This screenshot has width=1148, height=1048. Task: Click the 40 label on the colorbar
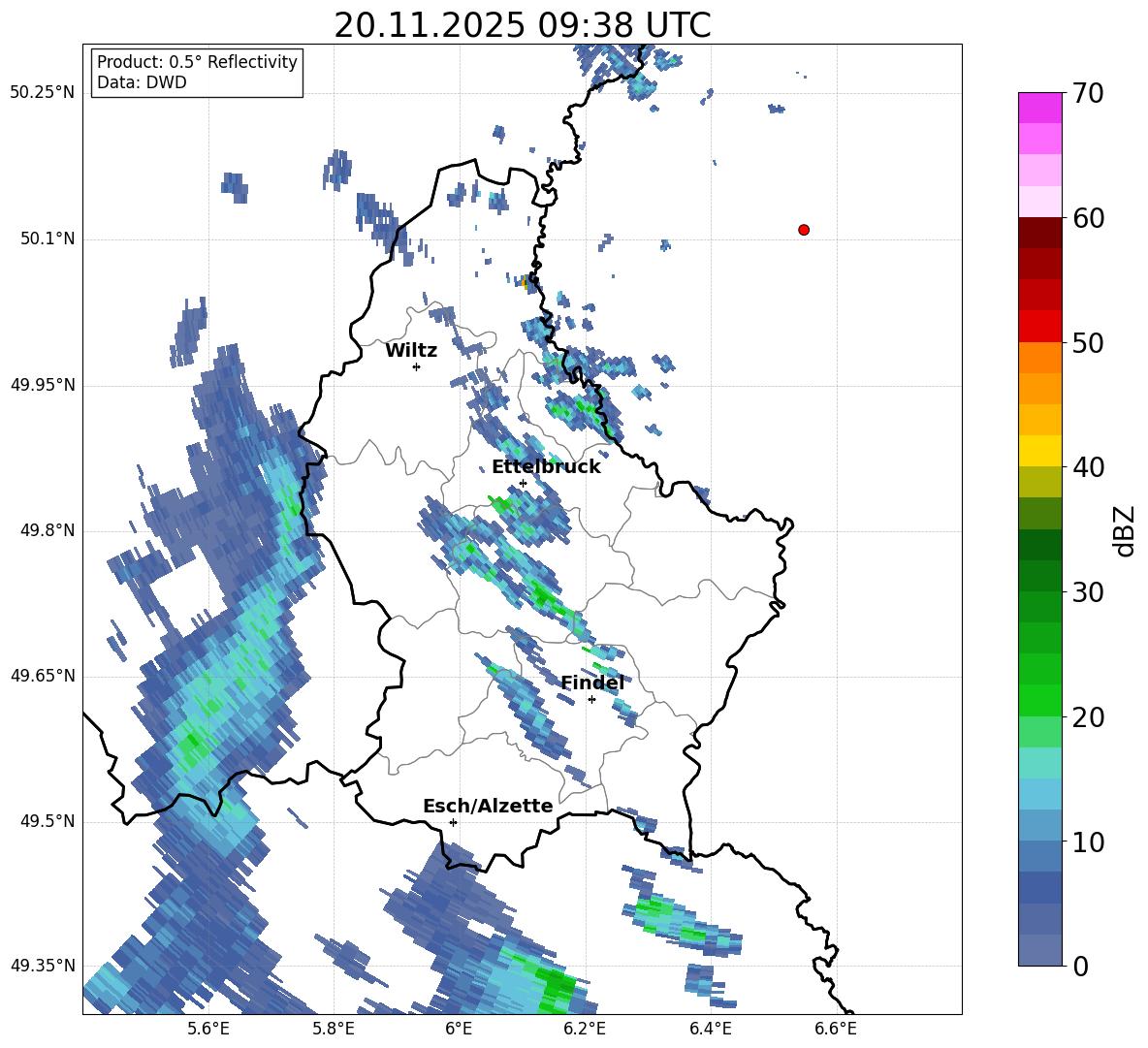tap(1088, 467)
